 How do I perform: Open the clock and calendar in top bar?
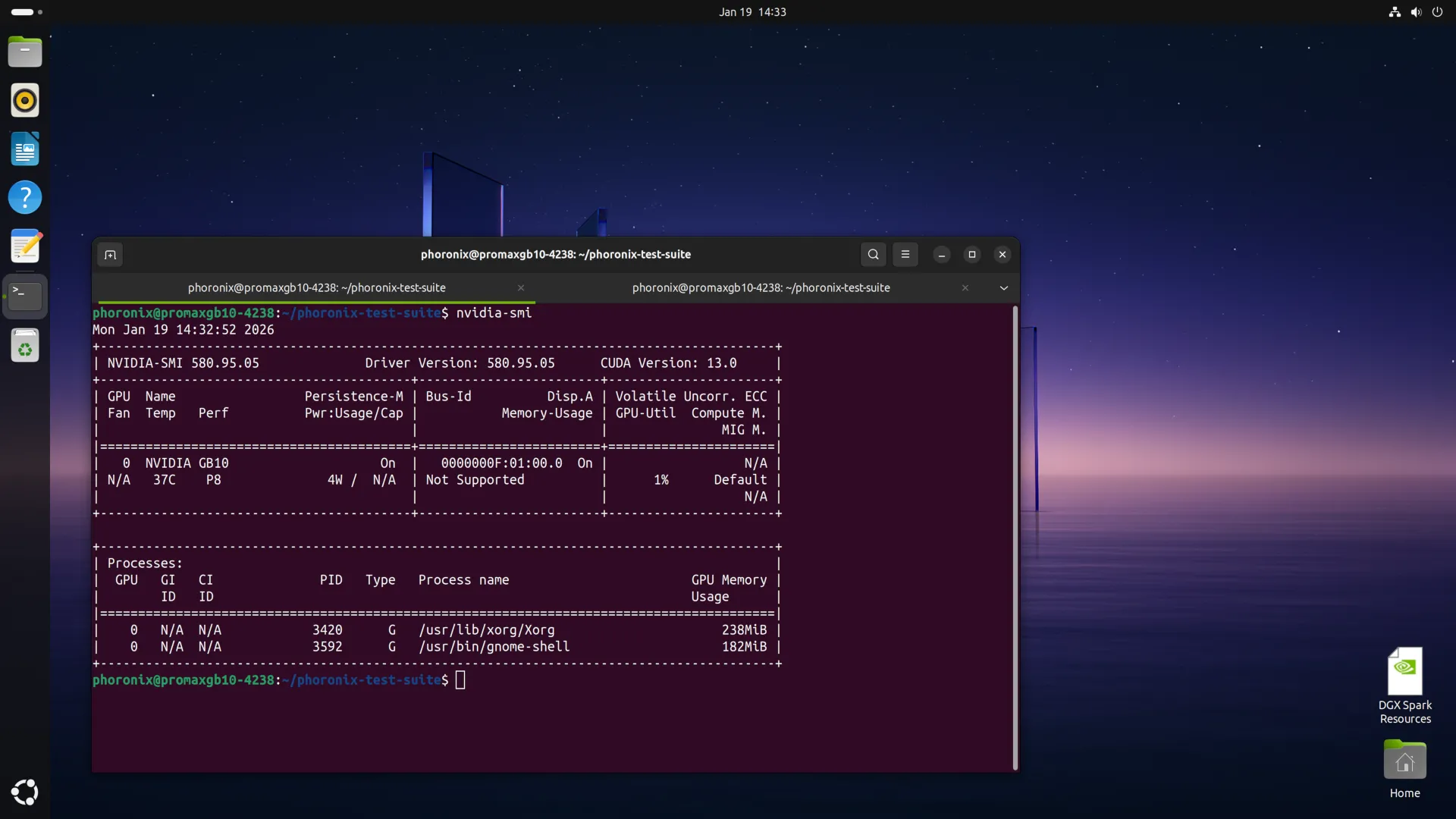[x=752, y=12]
